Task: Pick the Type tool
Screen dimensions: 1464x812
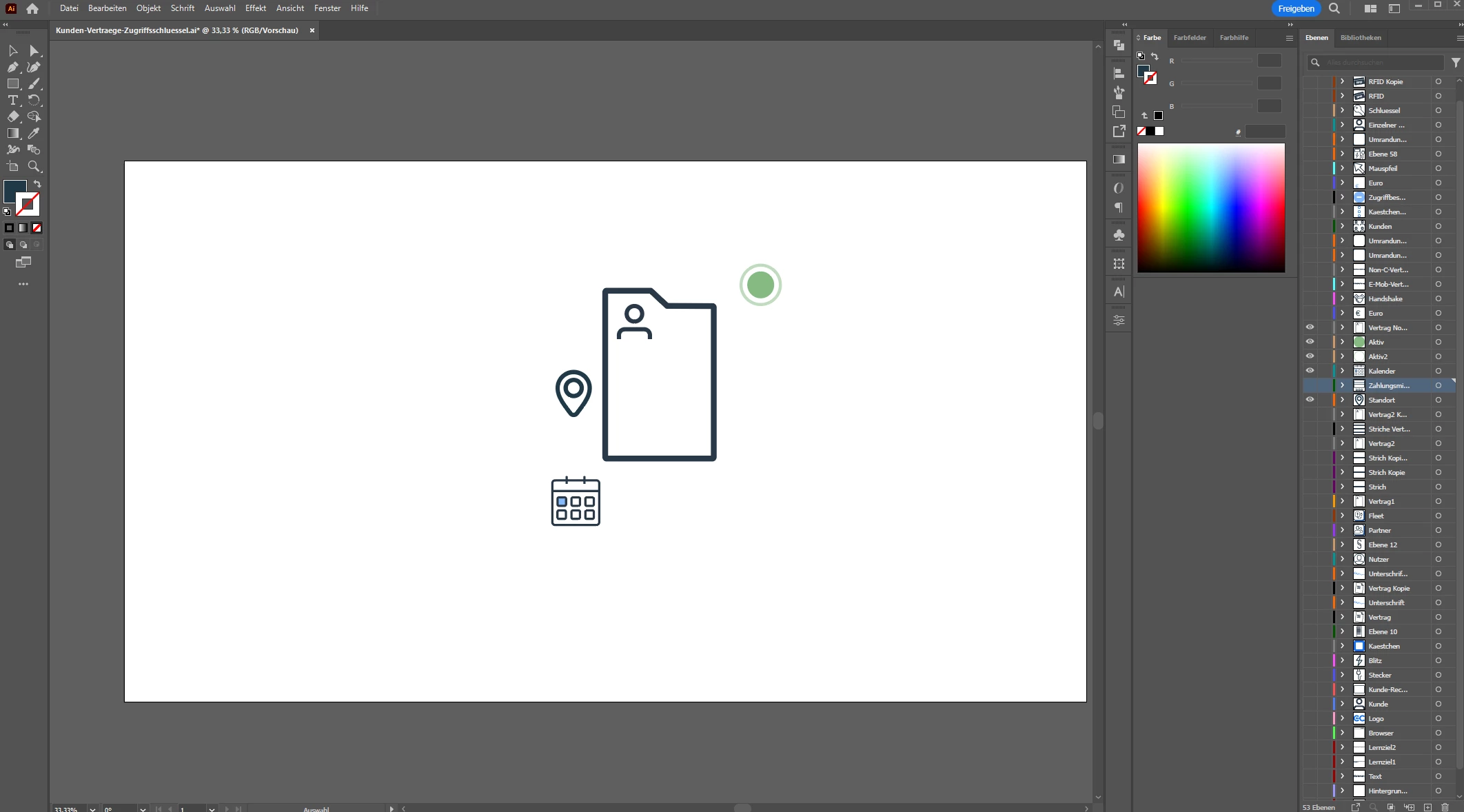Action: [12, 101]
